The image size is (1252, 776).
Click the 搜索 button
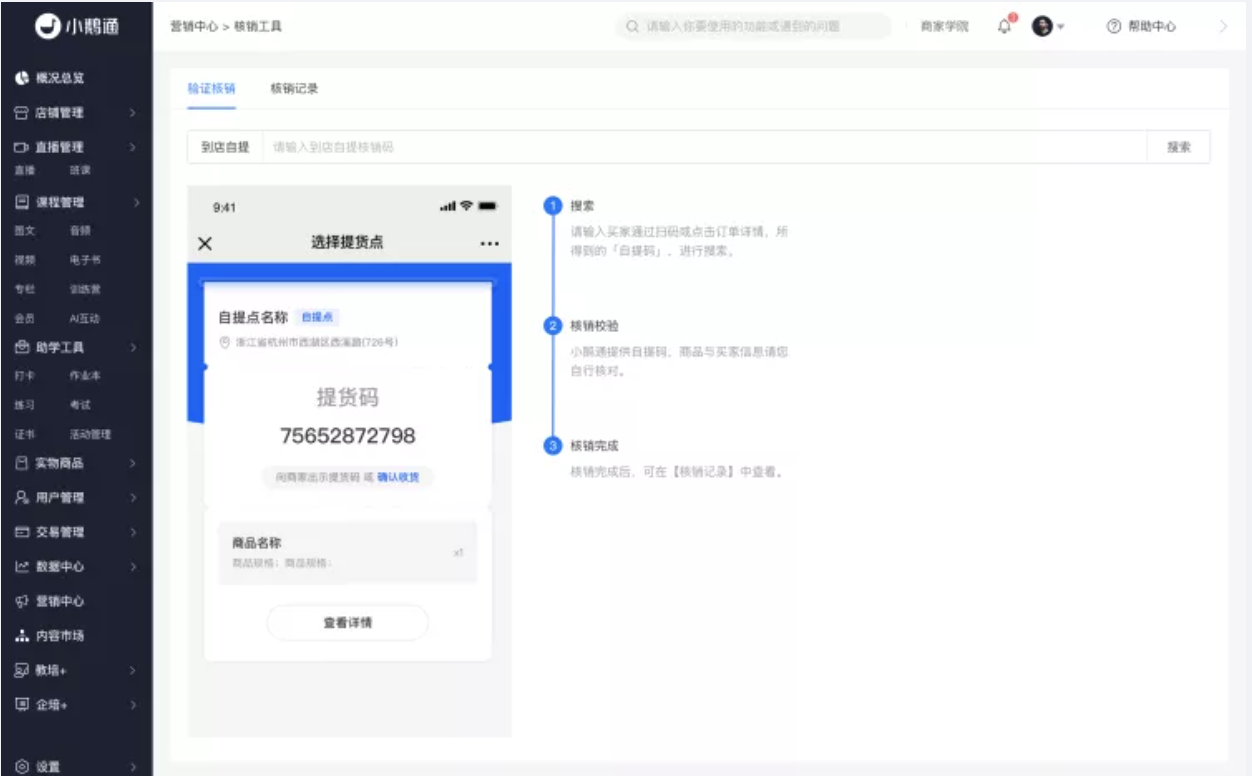[1178, 147]
